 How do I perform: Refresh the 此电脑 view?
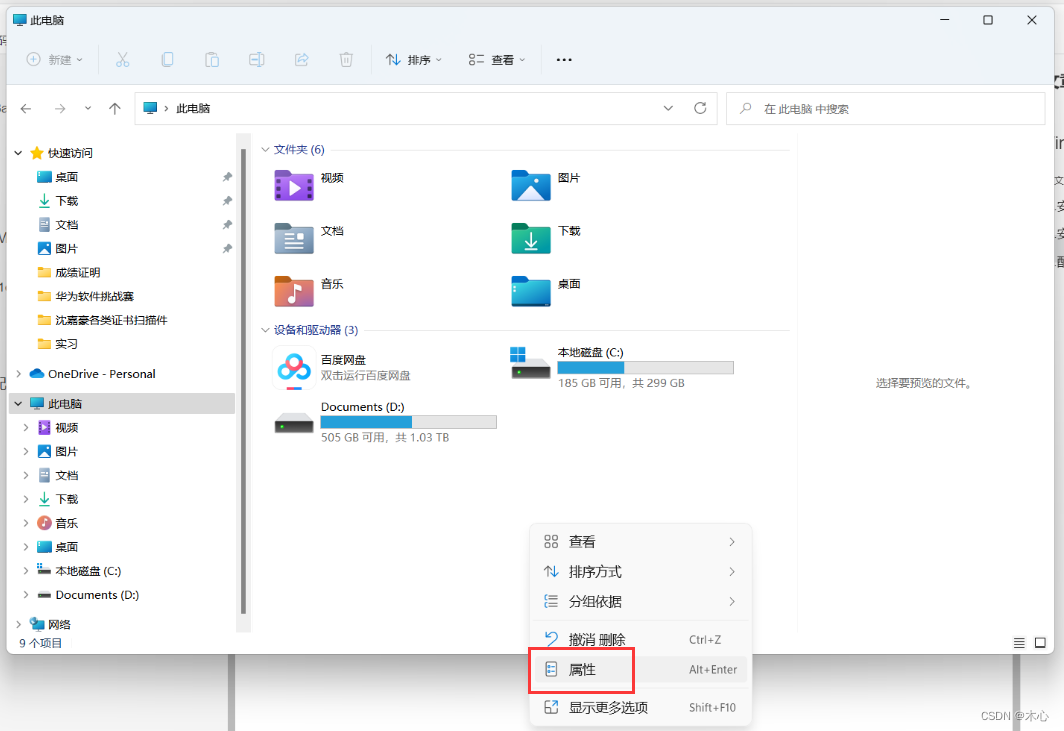[700, 108]
